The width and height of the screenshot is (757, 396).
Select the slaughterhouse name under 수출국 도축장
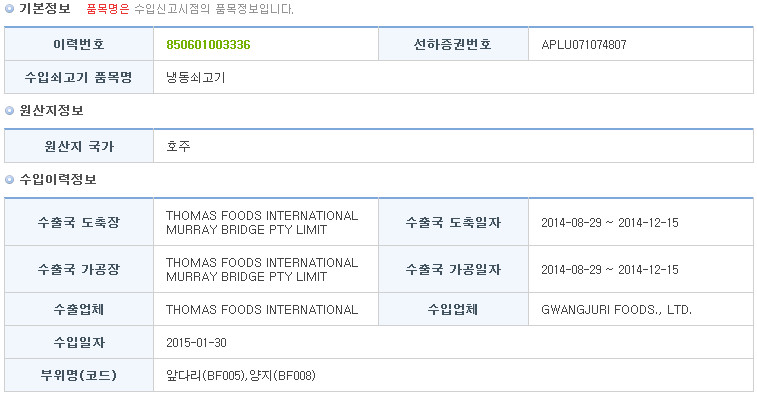point(262,223)
